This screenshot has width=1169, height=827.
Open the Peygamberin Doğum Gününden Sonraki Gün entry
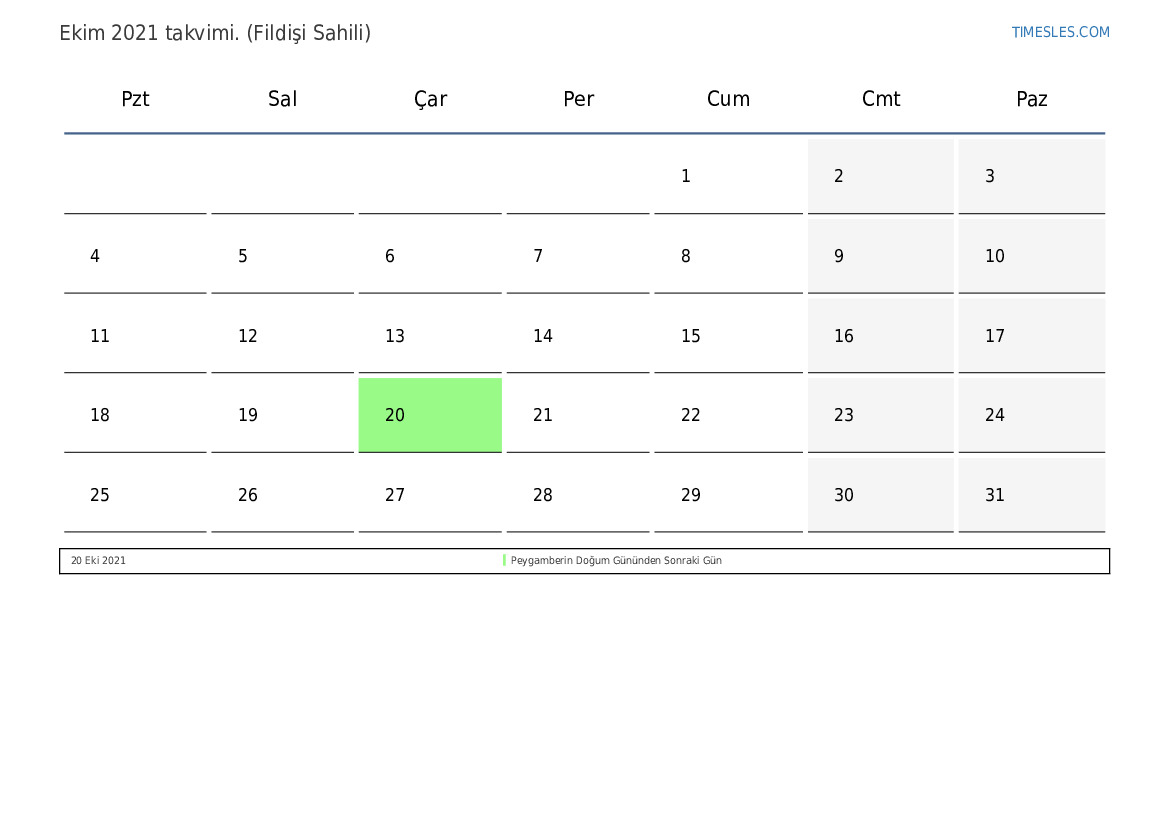616,560
